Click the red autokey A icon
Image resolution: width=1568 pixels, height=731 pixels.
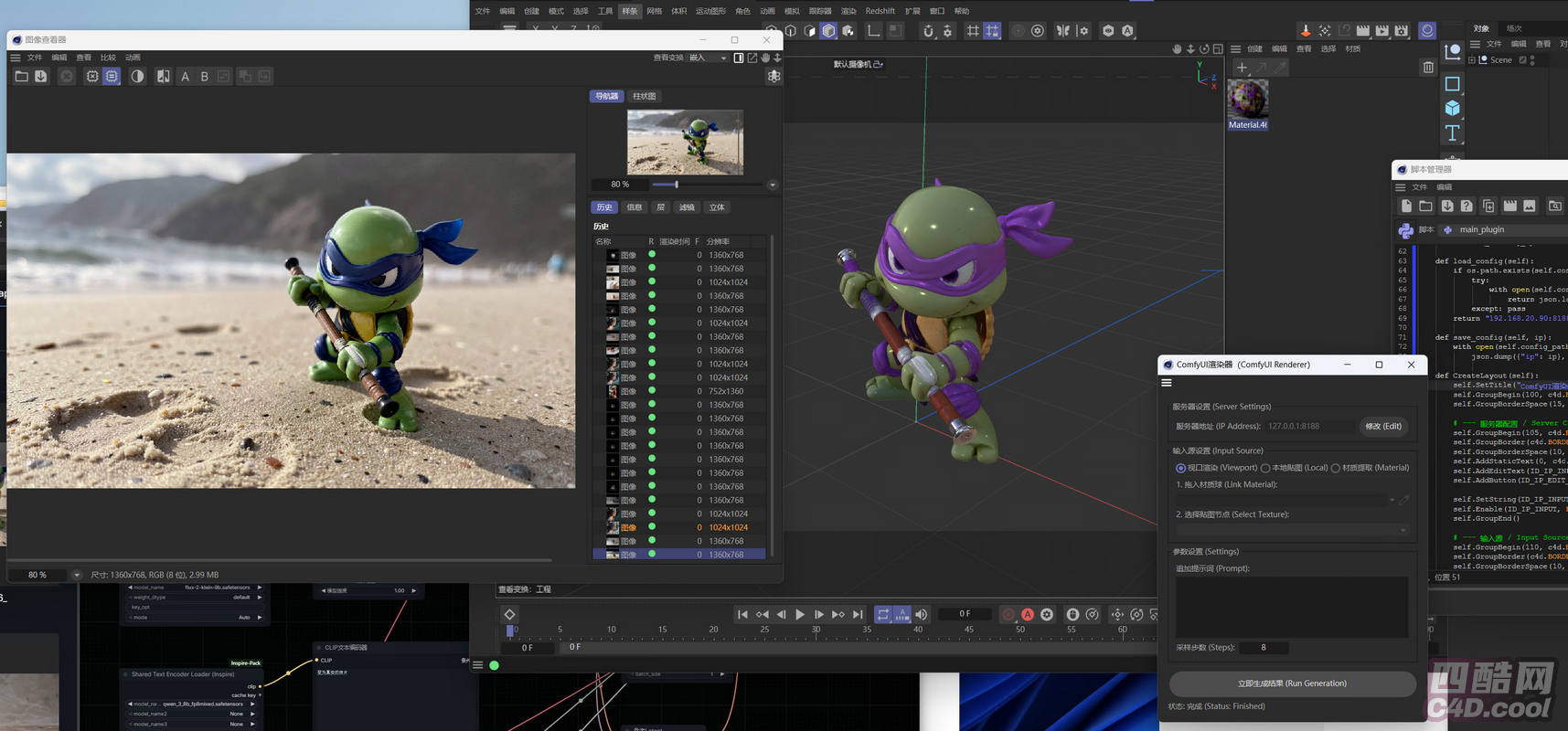point(1028,615)
